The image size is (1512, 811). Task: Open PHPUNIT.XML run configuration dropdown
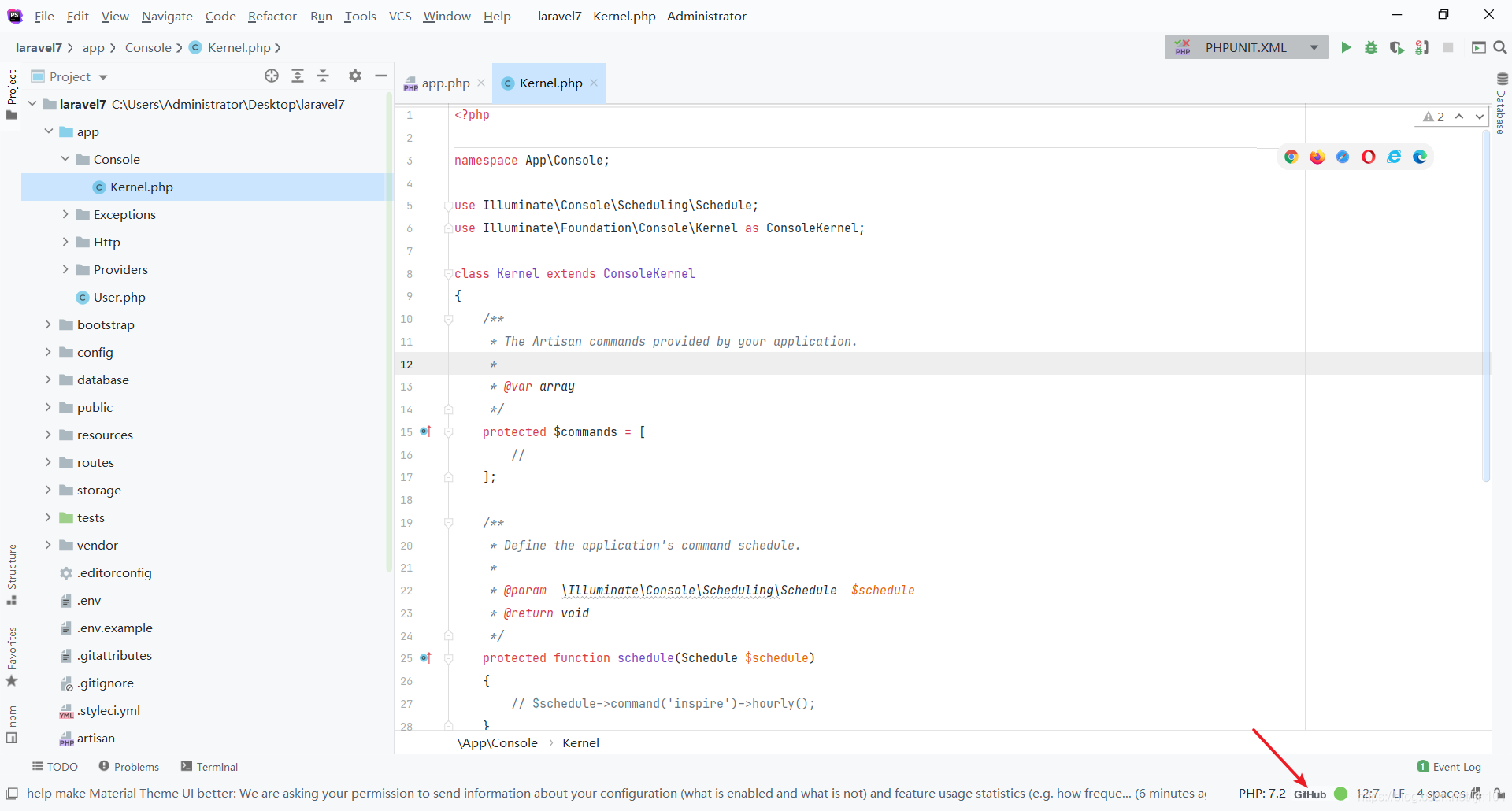coord(1314,47)
